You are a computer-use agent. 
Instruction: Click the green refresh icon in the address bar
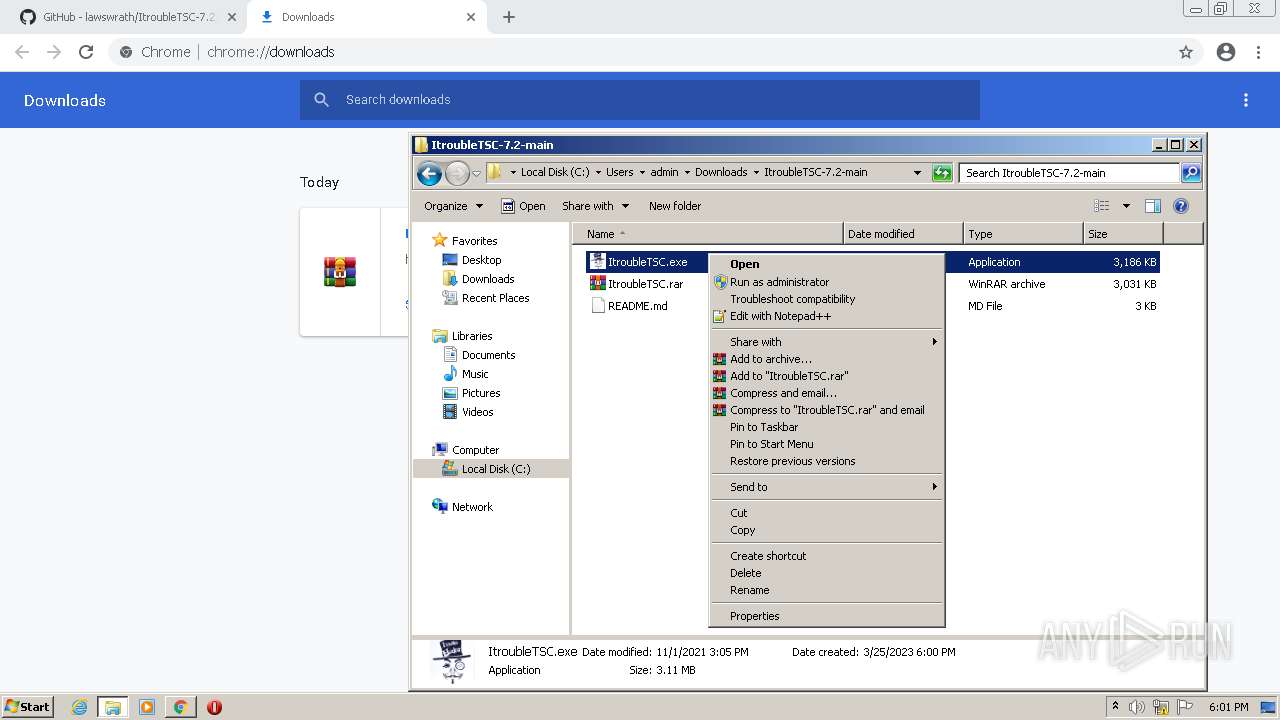click(942, 173)
